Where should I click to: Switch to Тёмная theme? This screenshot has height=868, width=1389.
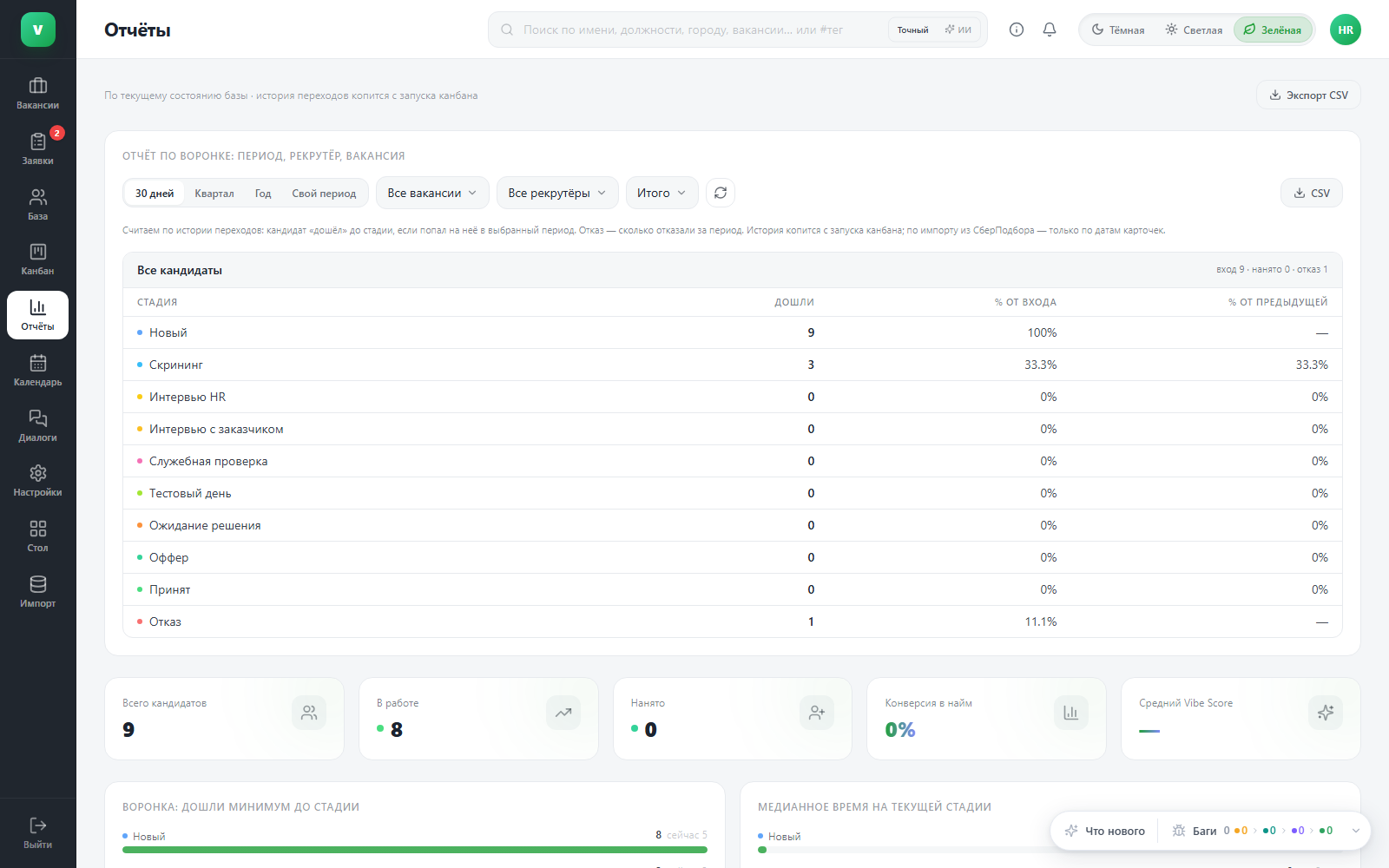(x=1118, y=30)
